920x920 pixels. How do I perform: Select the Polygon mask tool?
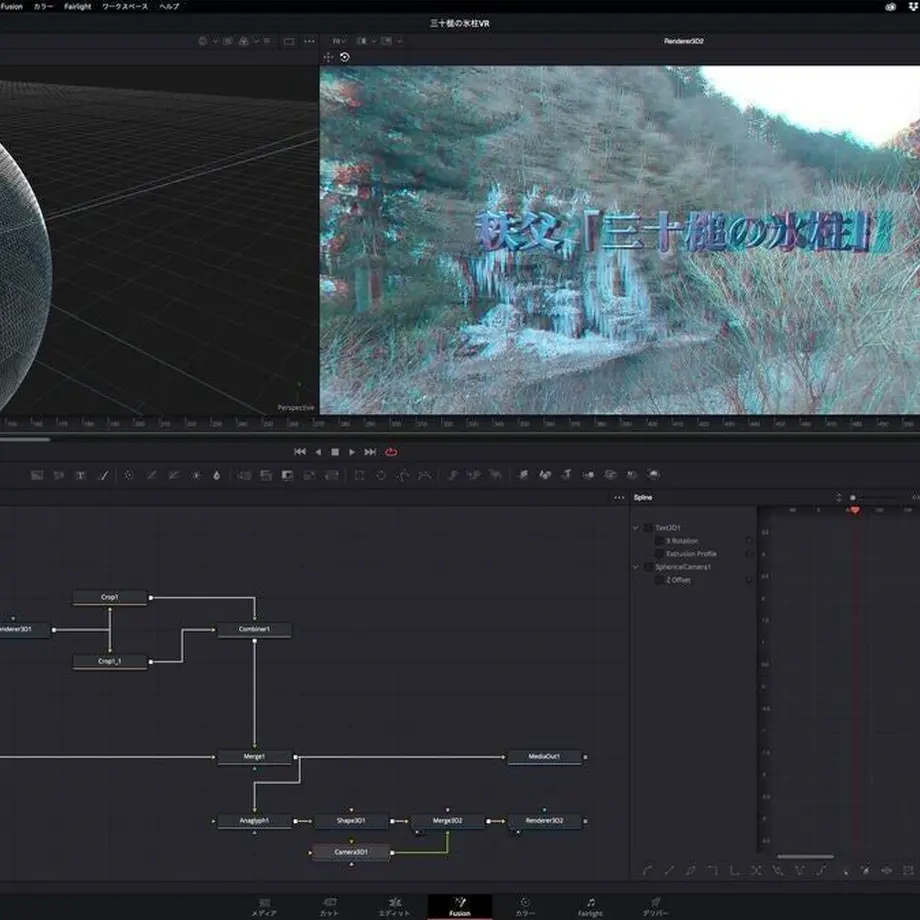click(404, 477)
